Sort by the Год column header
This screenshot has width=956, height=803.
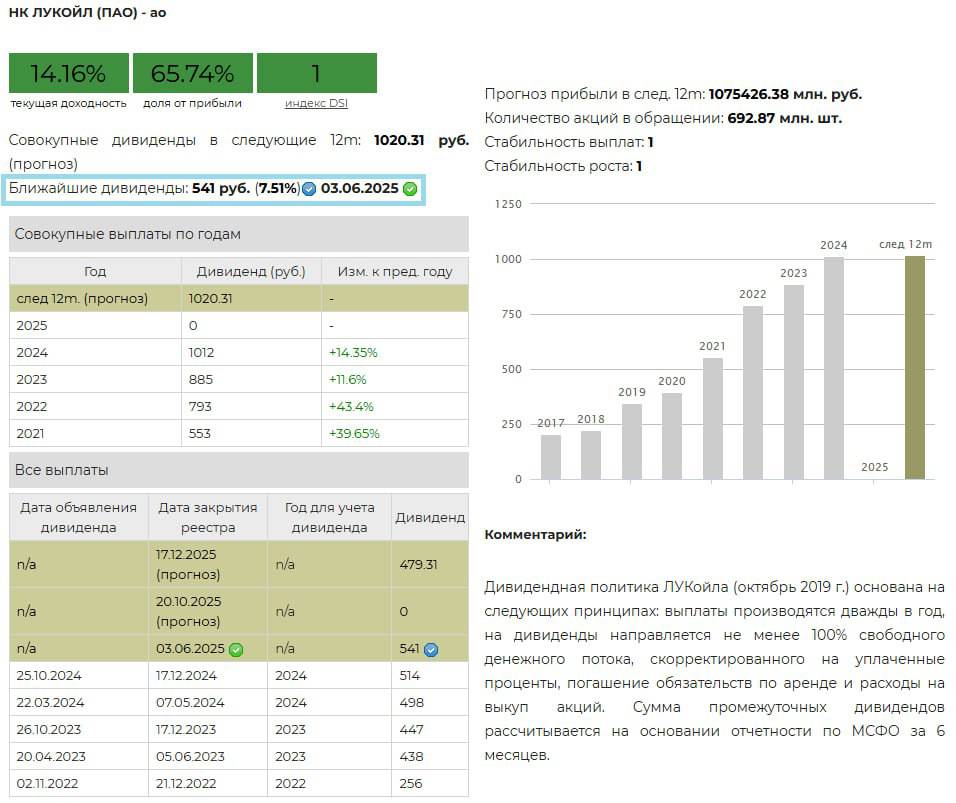tap(95, 271)
